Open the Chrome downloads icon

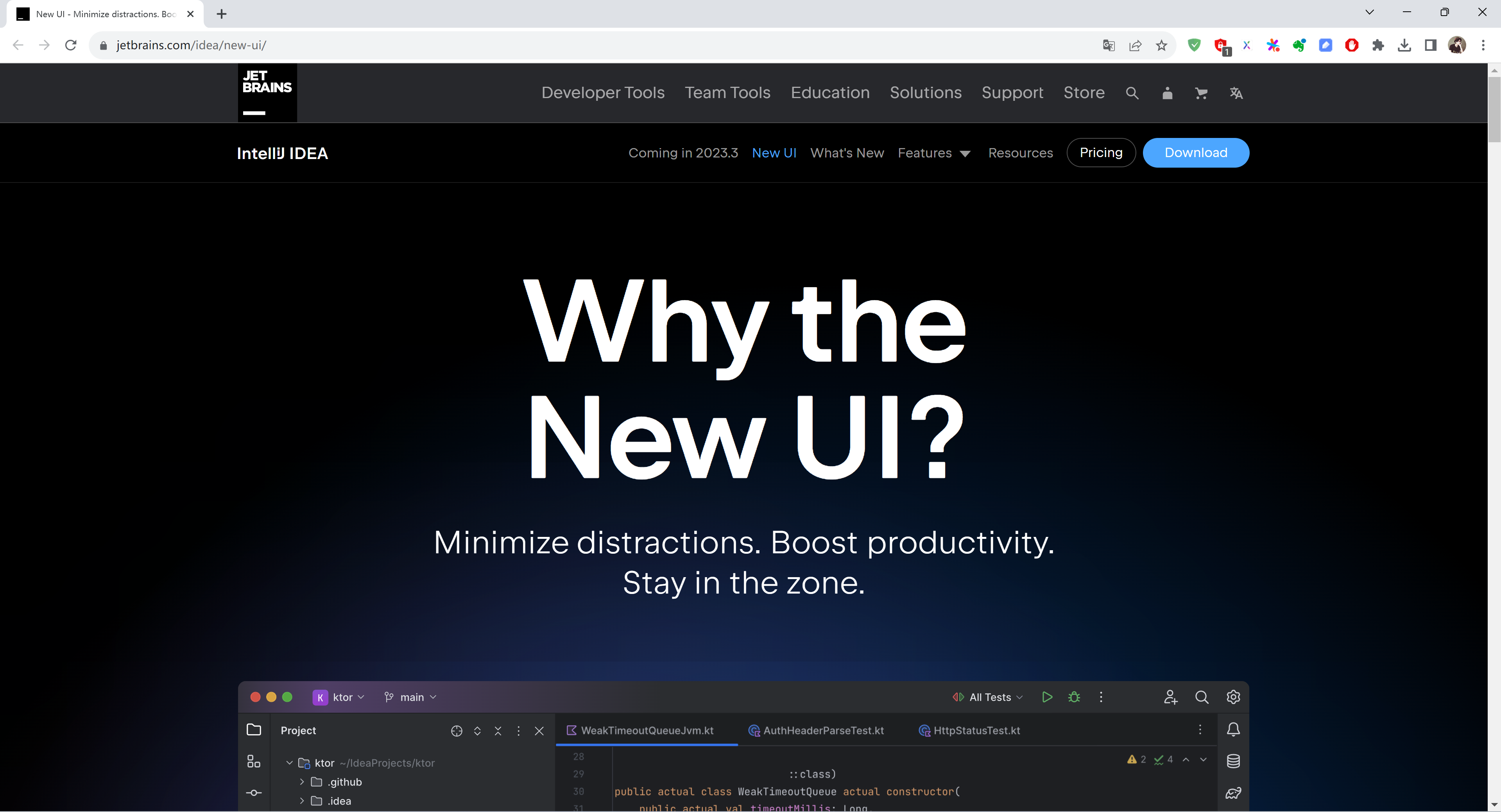tap(1404, 45)
